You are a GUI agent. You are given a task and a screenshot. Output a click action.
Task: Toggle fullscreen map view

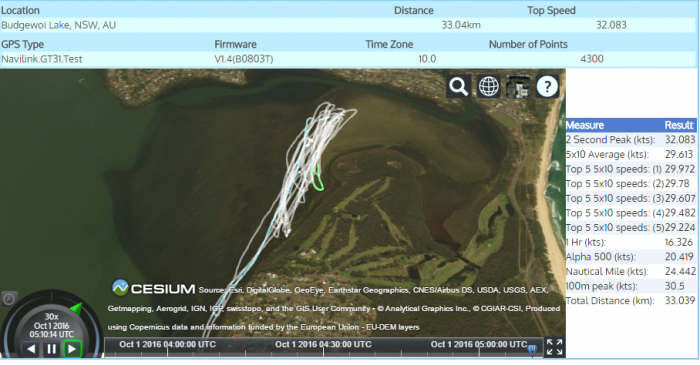554,347
